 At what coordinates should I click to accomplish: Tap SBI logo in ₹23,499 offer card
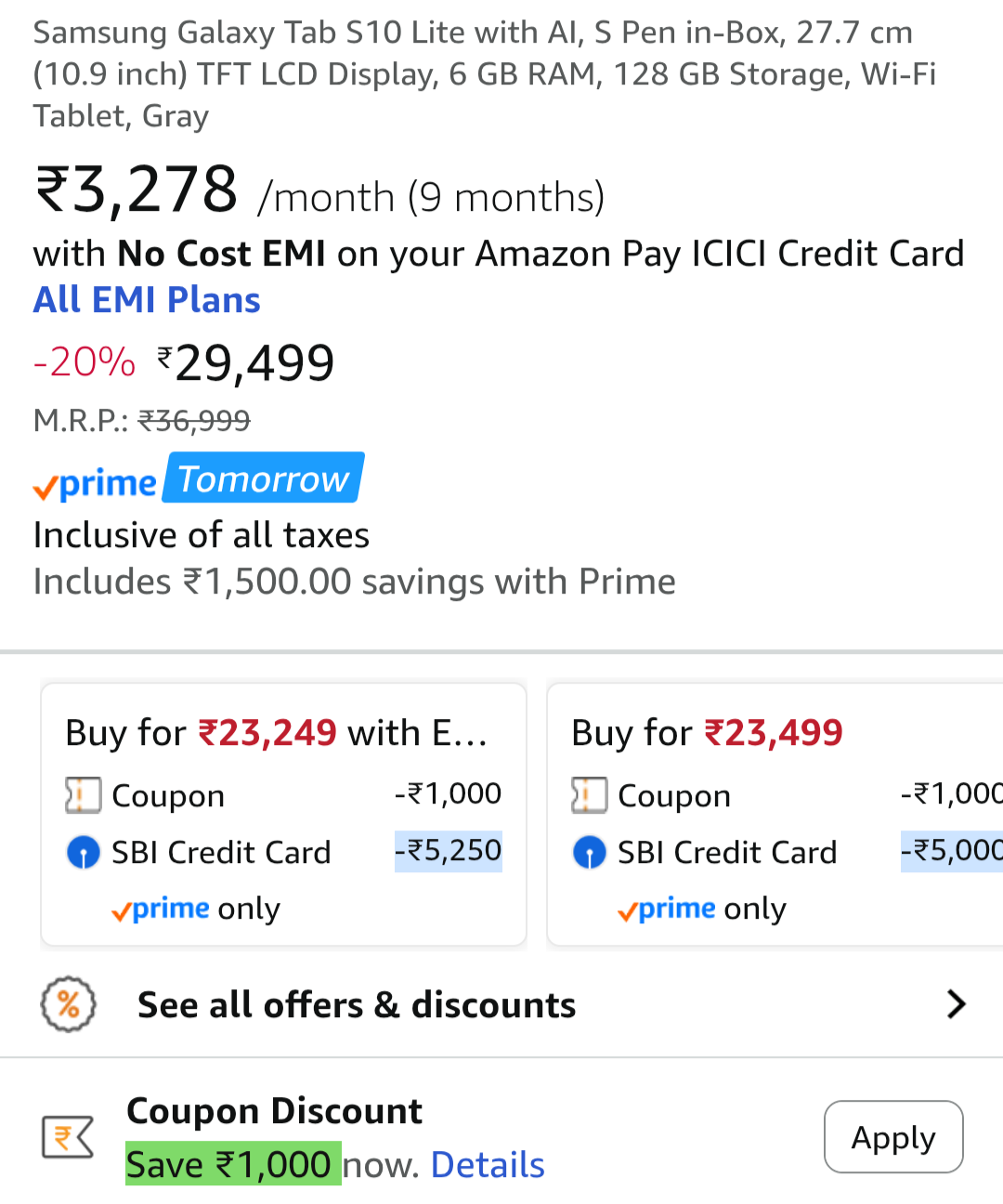(590, 852)
